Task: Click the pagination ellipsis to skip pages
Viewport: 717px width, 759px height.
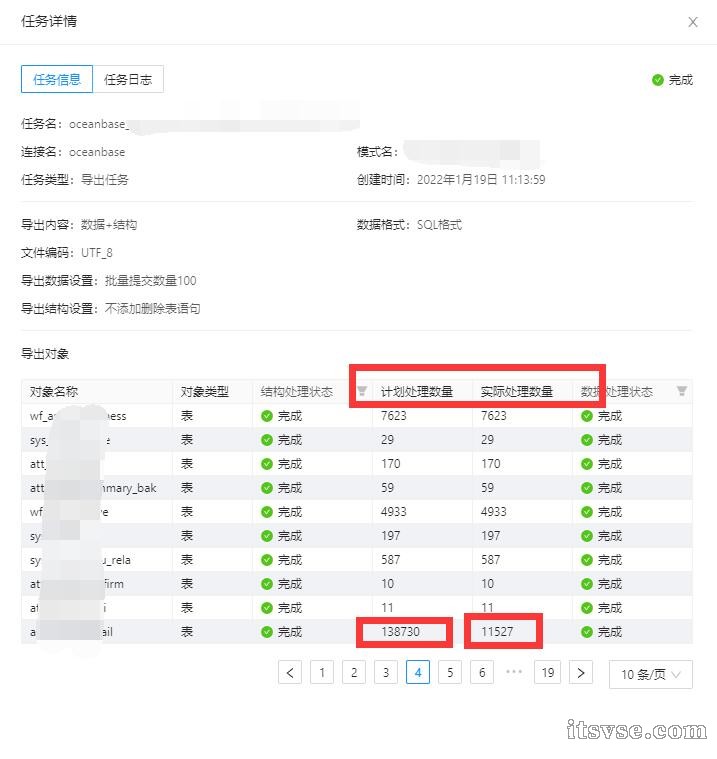Action: (x=514, y=672)
